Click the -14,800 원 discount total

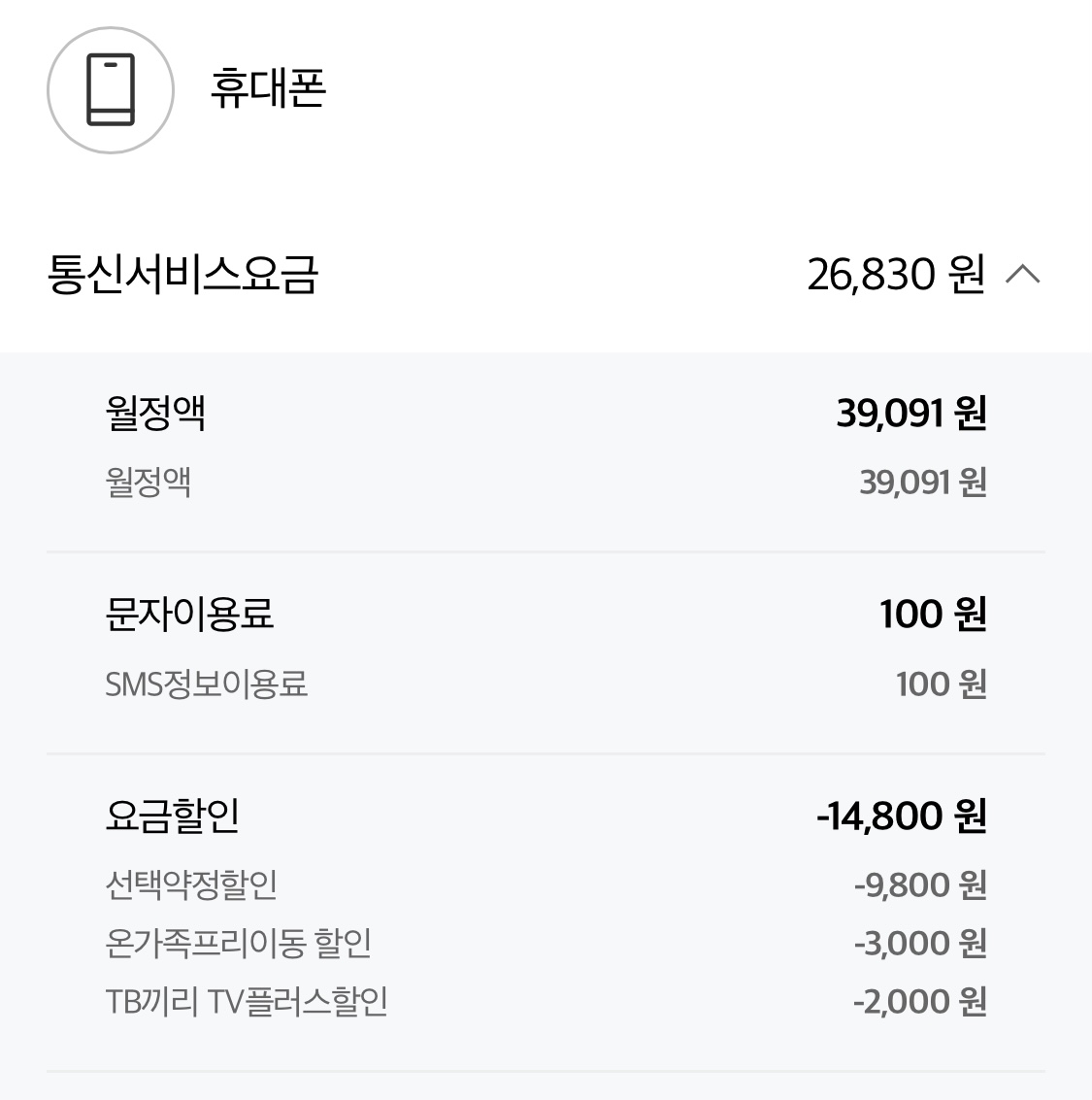(901, 816)
